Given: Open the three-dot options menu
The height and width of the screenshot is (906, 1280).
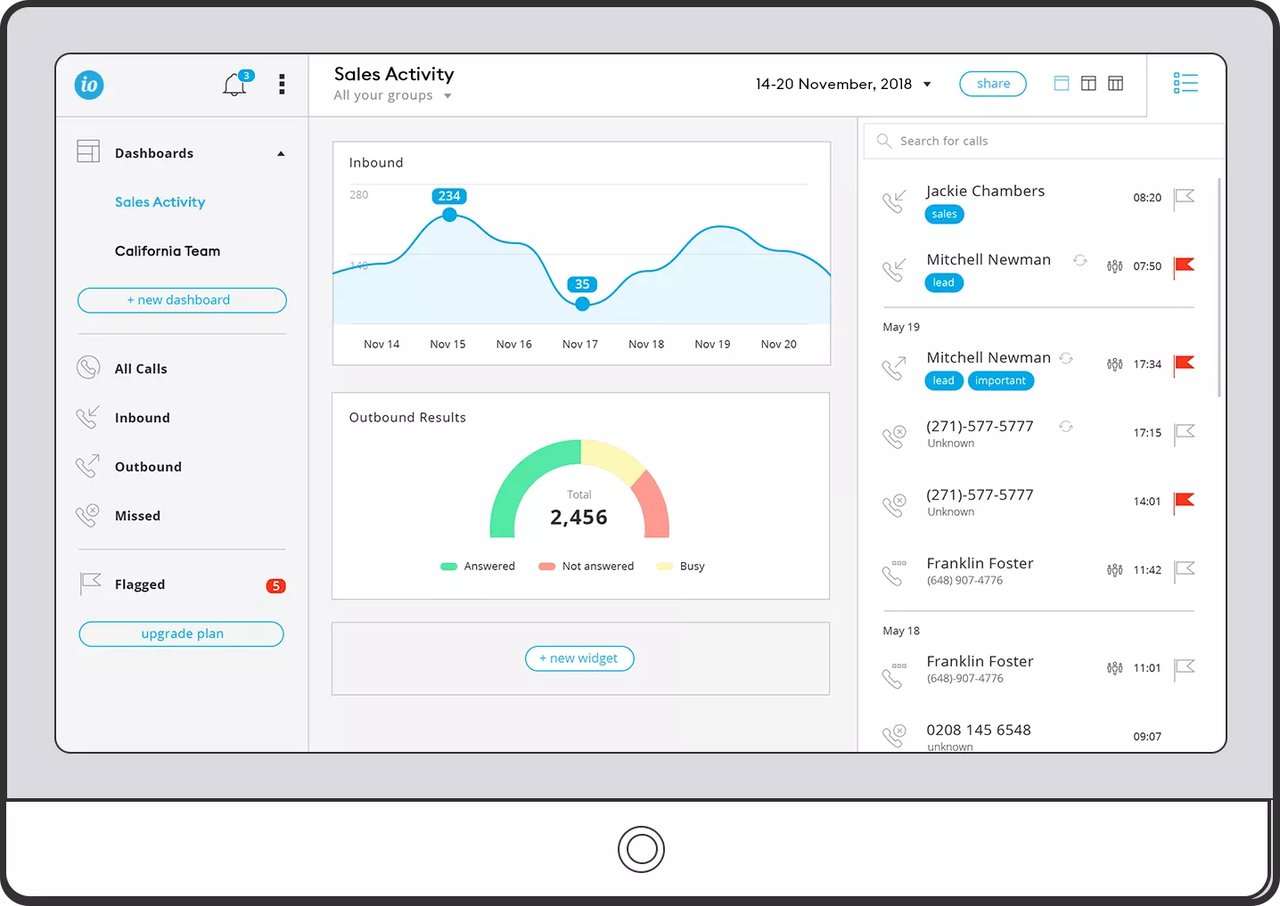Looking at the screenshot, I should (282, 84).
